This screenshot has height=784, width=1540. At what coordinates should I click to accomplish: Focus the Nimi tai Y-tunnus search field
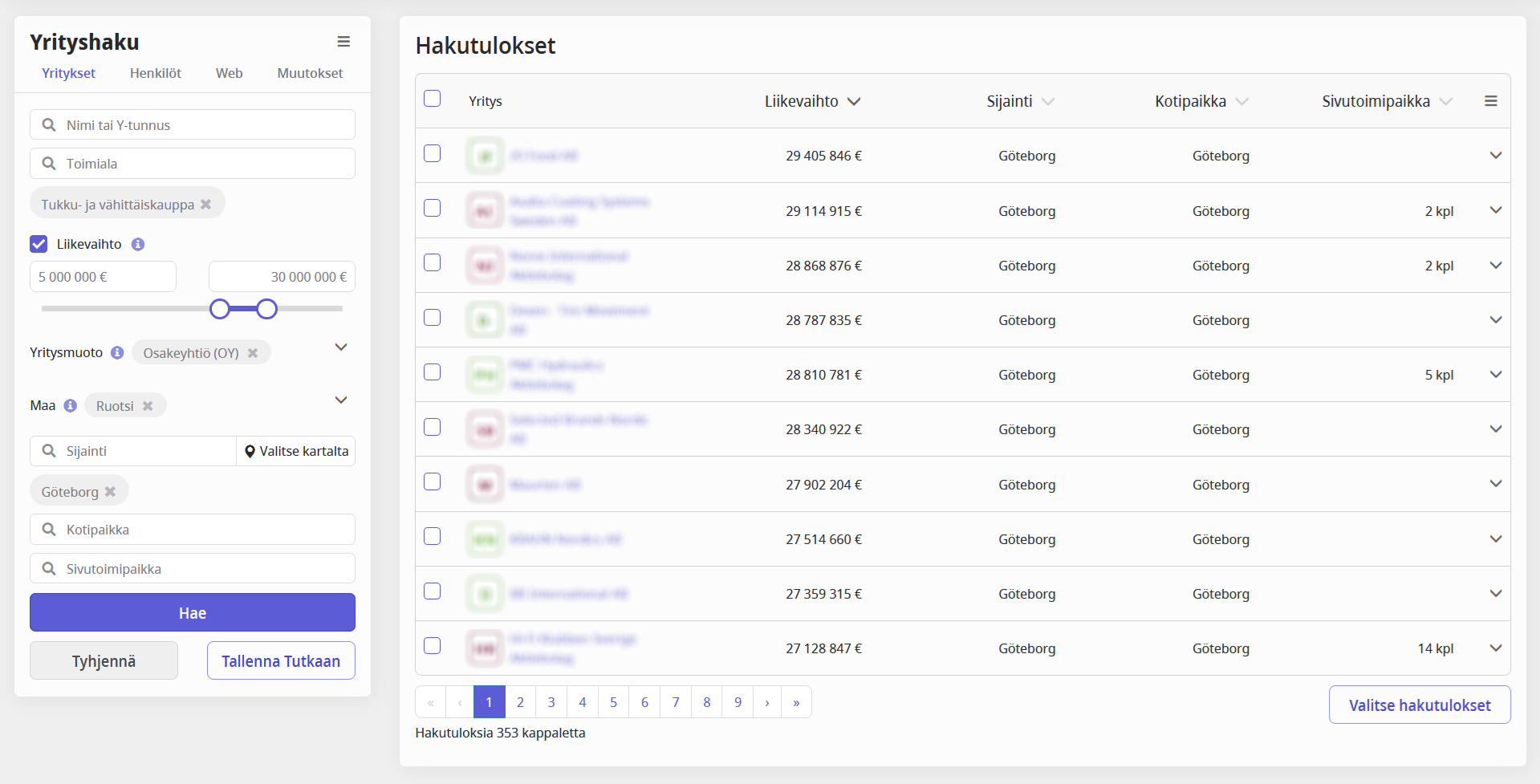coord(193,125)
